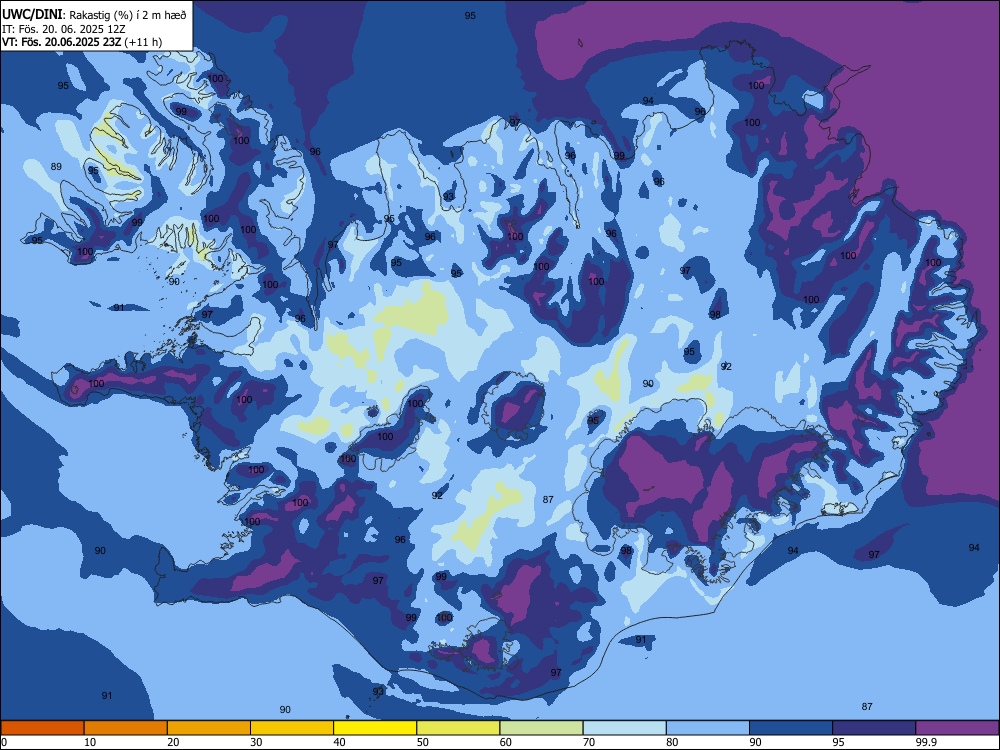
Task: Click legend tick label '80'
Action: [x=672, y=742]
